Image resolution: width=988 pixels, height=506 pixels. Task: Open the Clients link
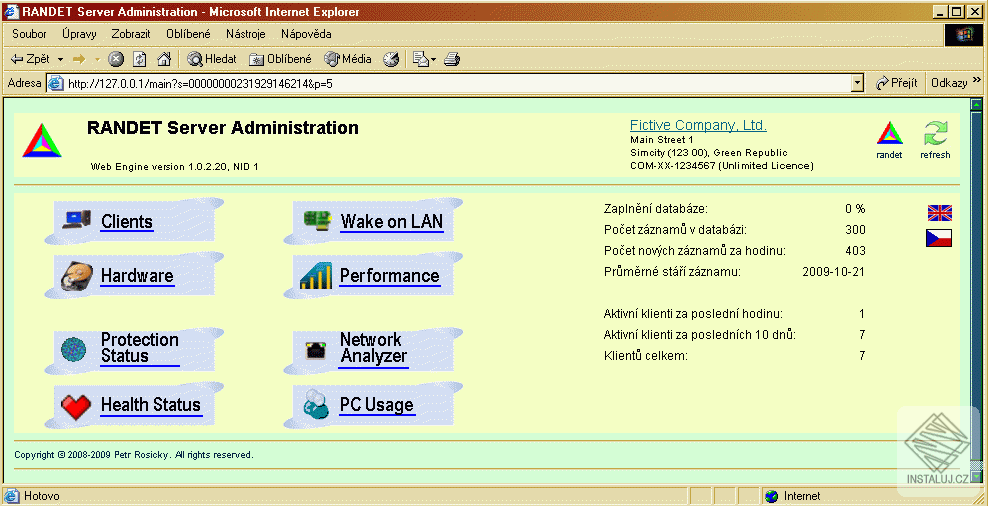(127, 222)
